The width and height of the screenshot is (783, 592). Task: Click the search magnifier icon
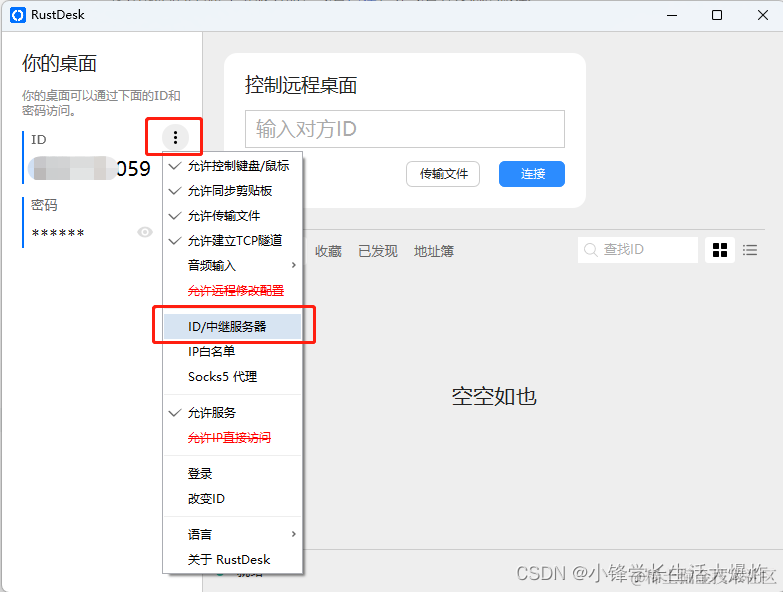tap(590, 250)
